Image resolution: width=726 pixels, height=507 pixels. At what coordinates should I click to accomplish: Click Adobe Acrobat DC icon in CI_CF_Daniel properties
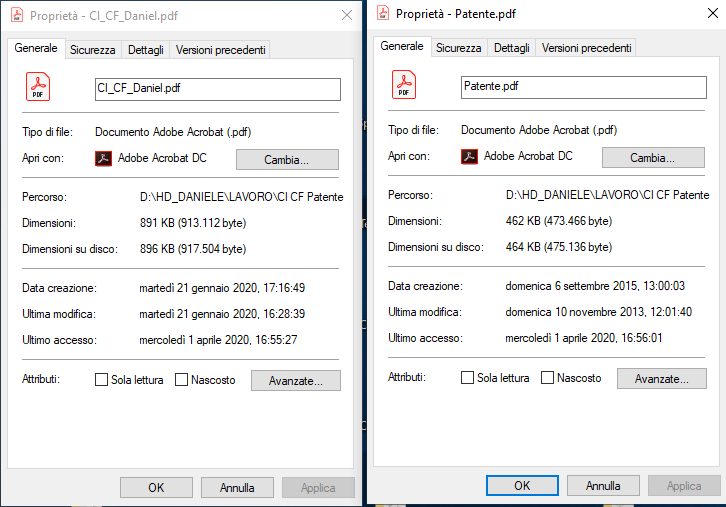pos(103,158)
